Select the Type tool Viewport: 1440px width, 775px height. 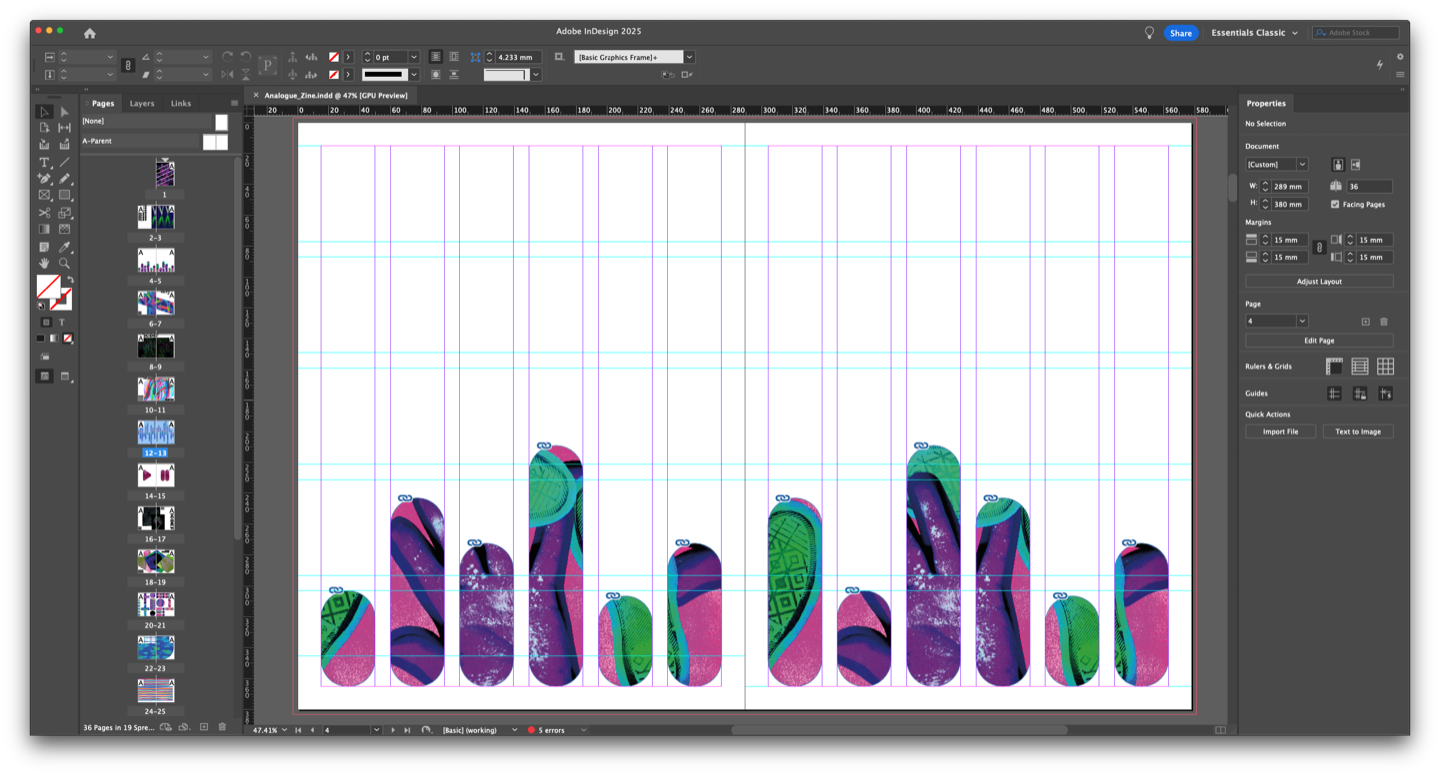pyautogui.click(x=44, y=162)
